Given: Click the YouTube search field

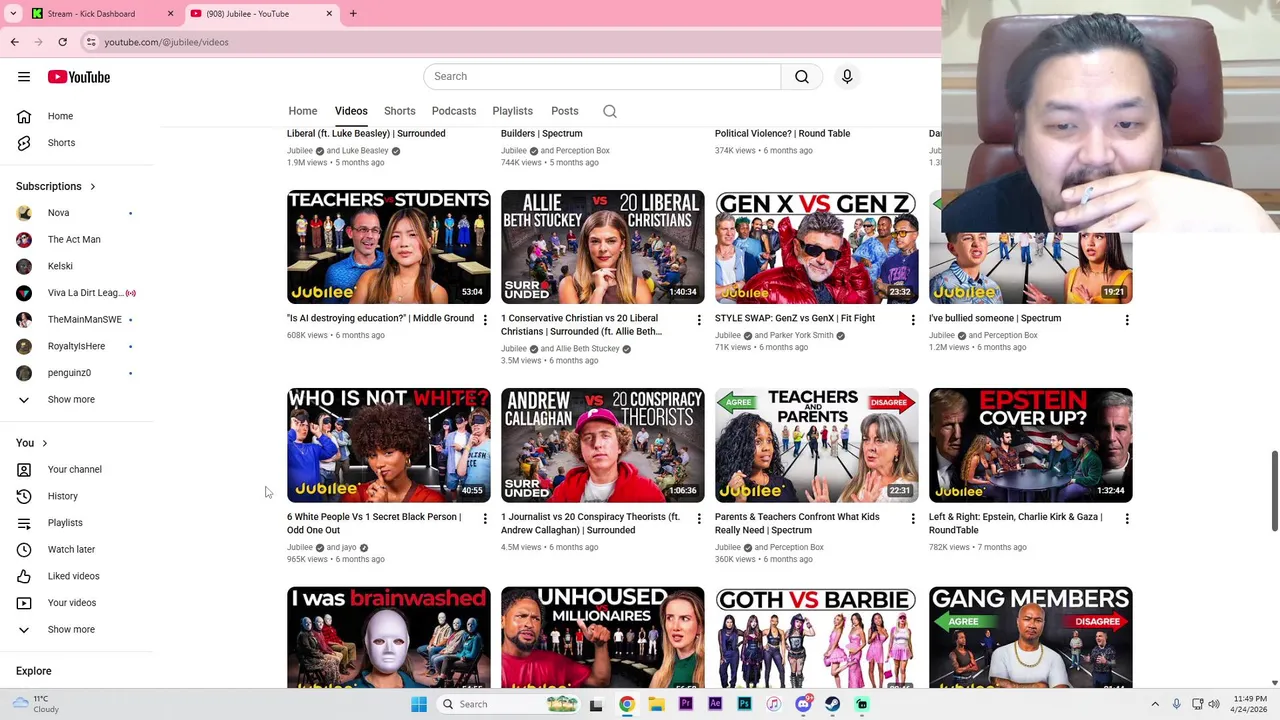Looking at the screenshot, I should (602, 76).
